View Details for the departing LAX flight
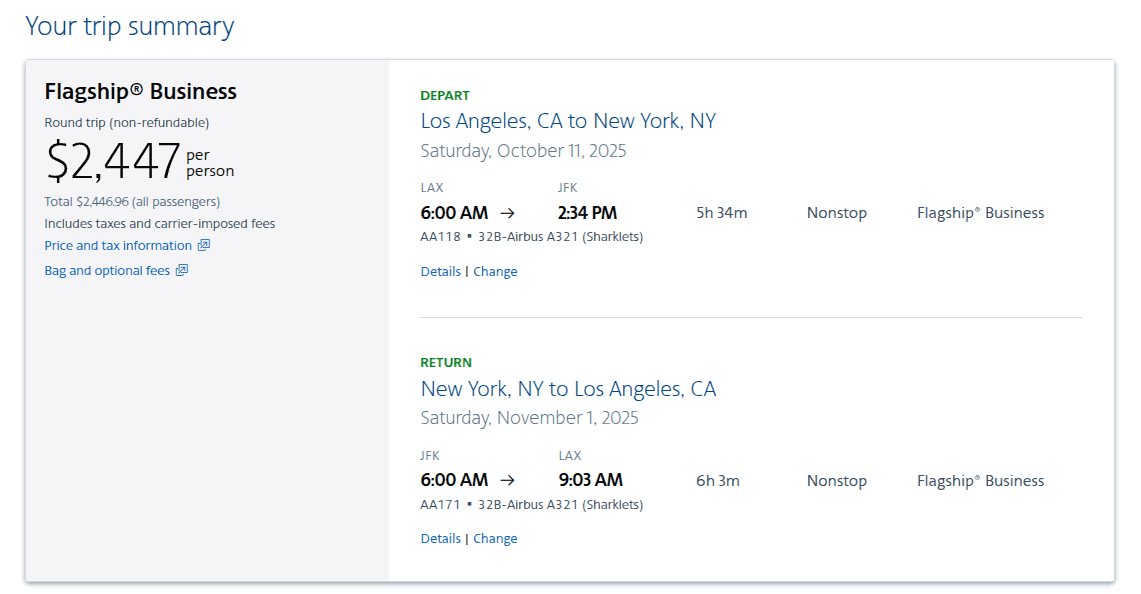 pyautogui.click(x=440, y=271)
